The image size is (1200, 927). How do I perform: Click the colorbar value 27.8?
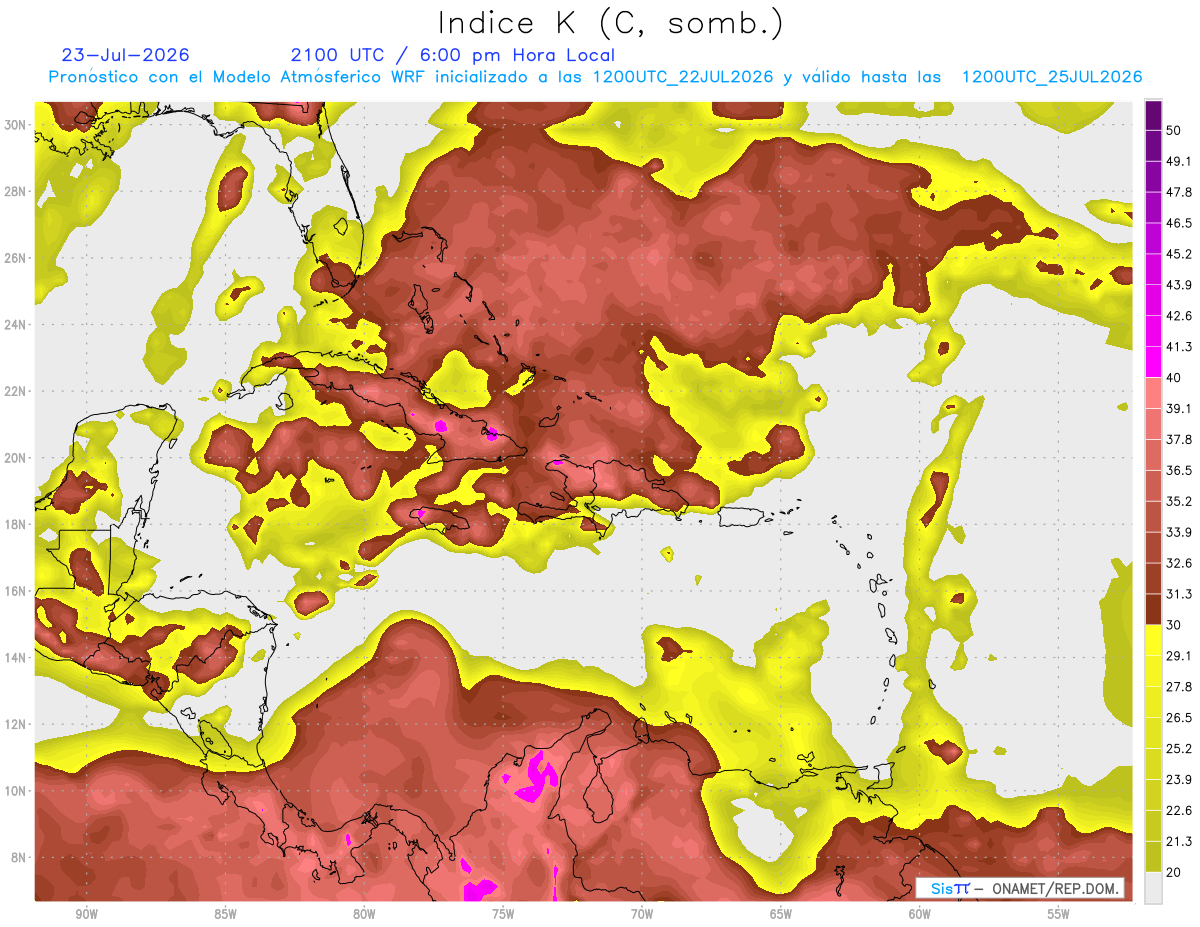pos(1178,687)
